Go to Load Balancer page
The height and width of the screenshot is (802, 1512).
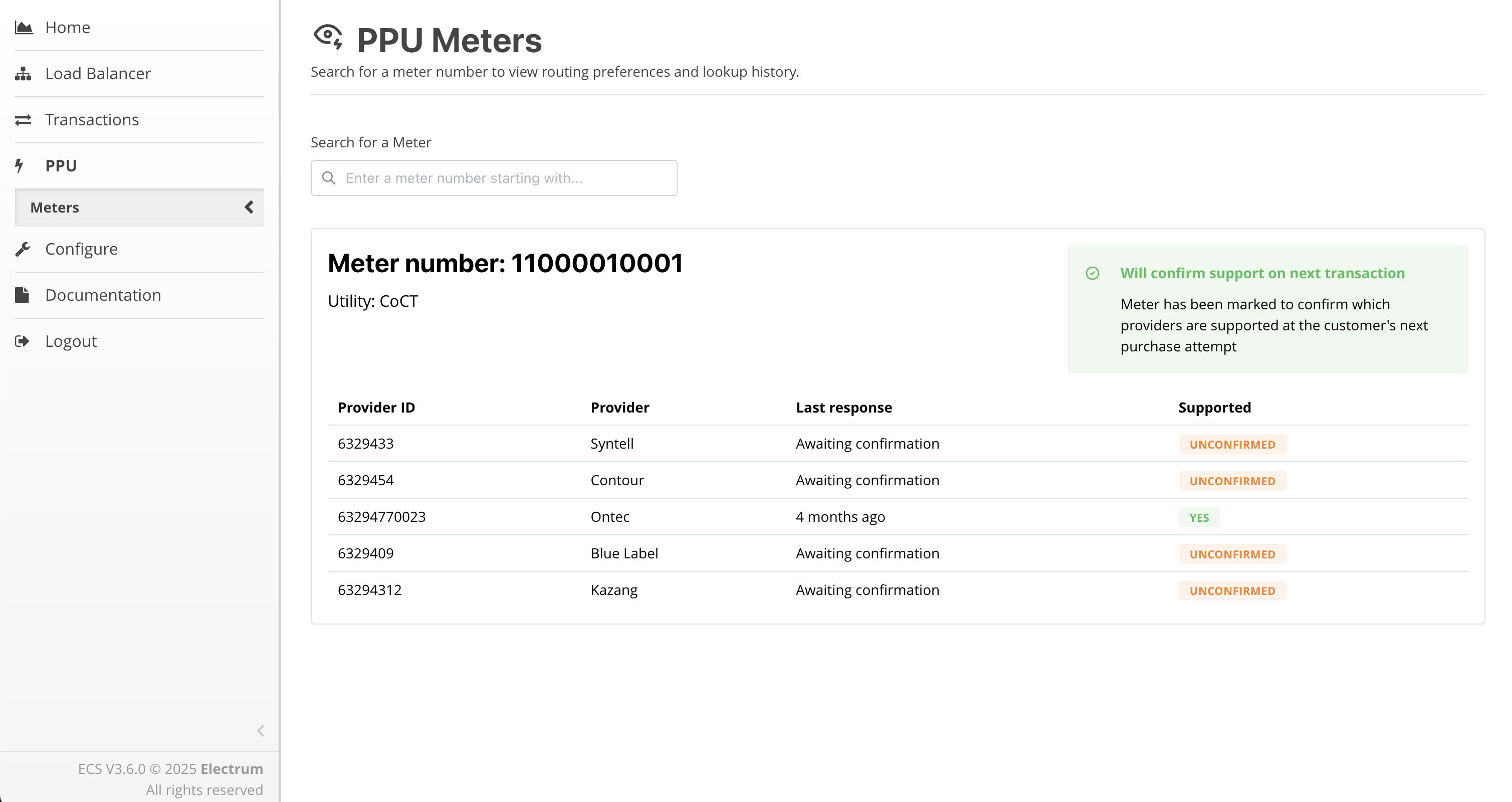tap(98, 73)
